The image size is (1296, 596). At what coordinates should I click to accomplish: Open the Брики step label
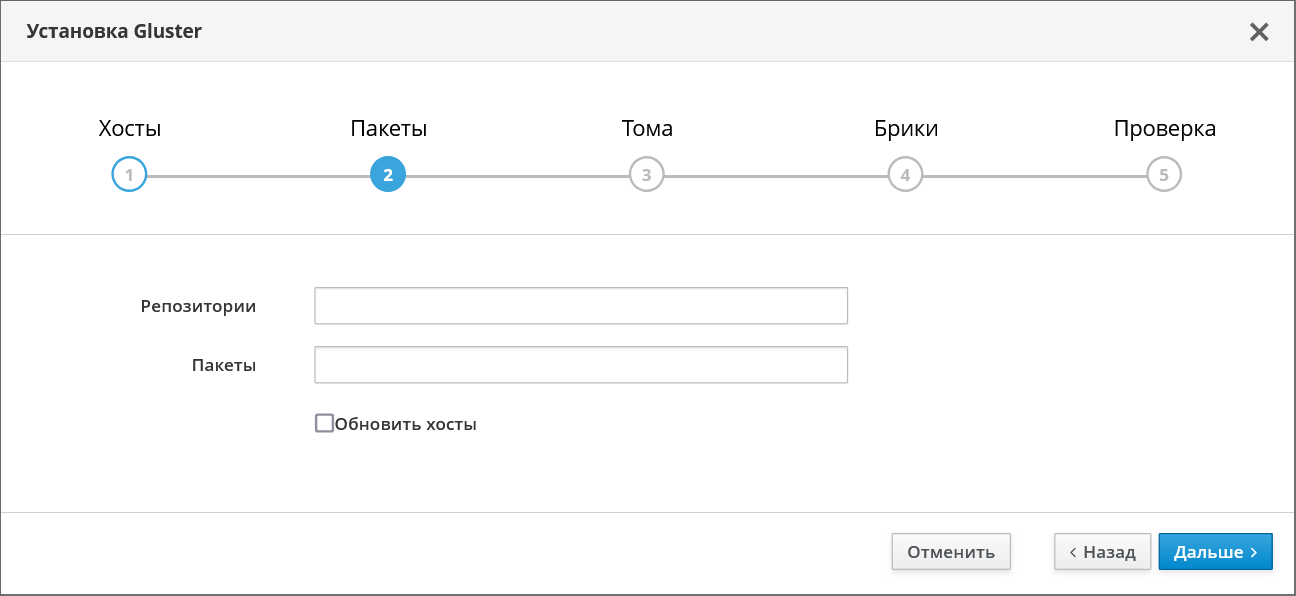coord(906,129)
